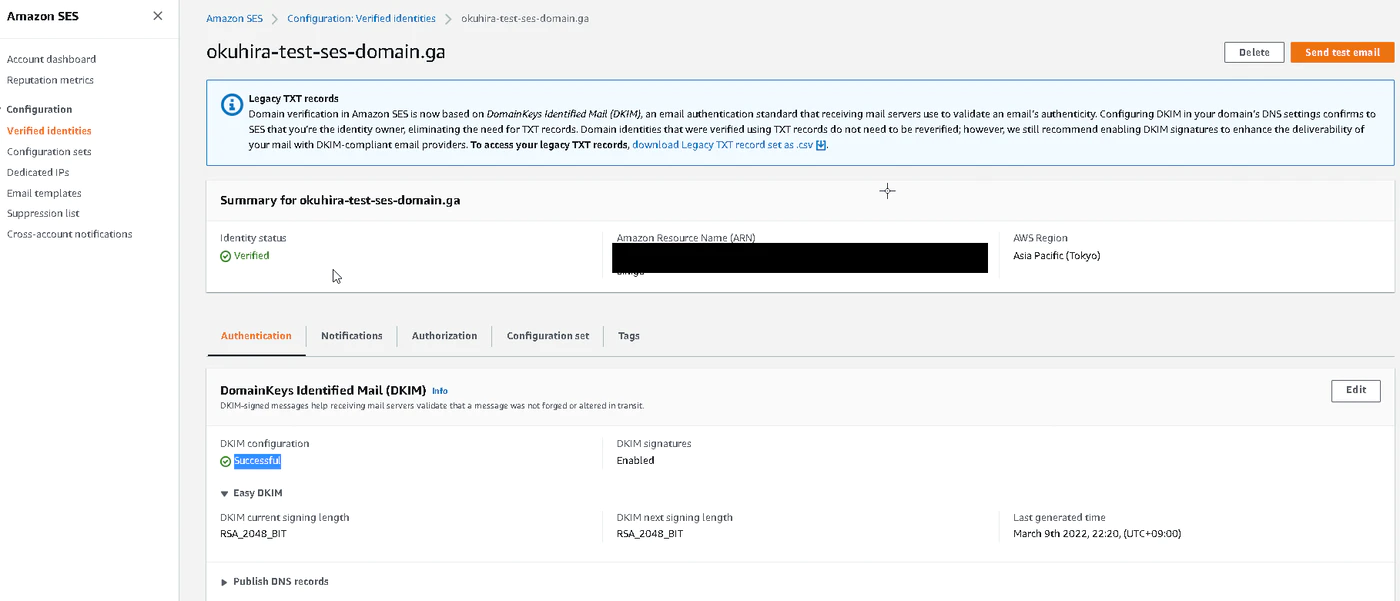Expand the Publish DNS records section
The height and width of the screenshot is (601, 1400).
pyautogui.click(x=225, y=581)
